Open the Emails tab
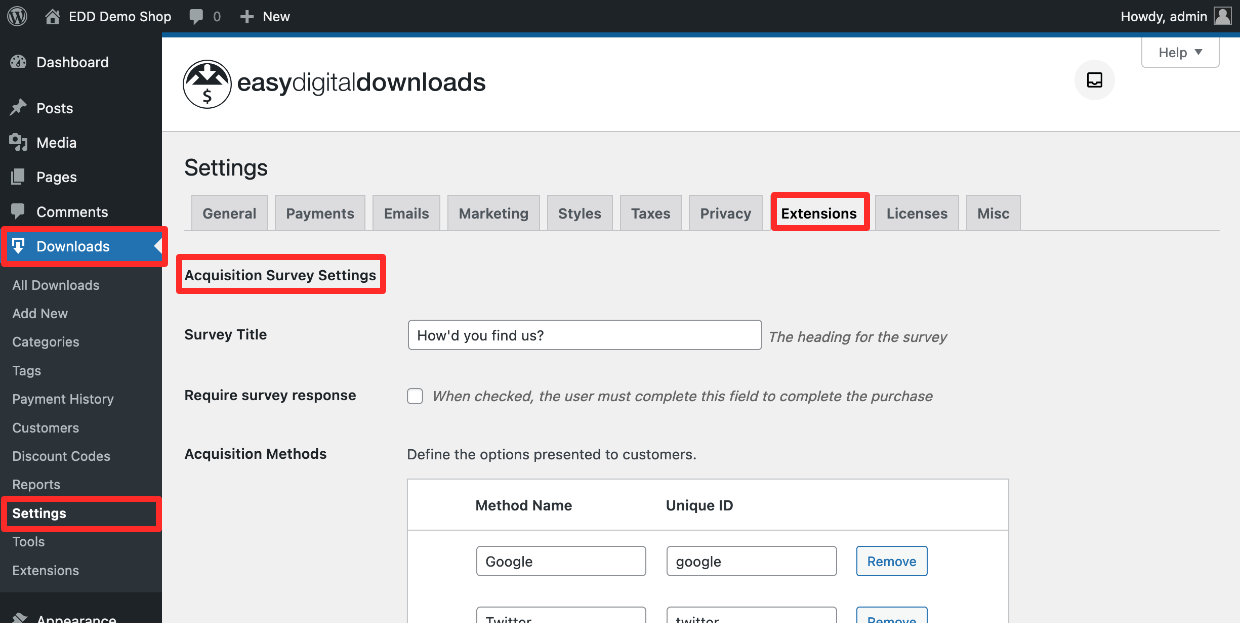Viewport: 1240px width, 623px height. [406, 213]
